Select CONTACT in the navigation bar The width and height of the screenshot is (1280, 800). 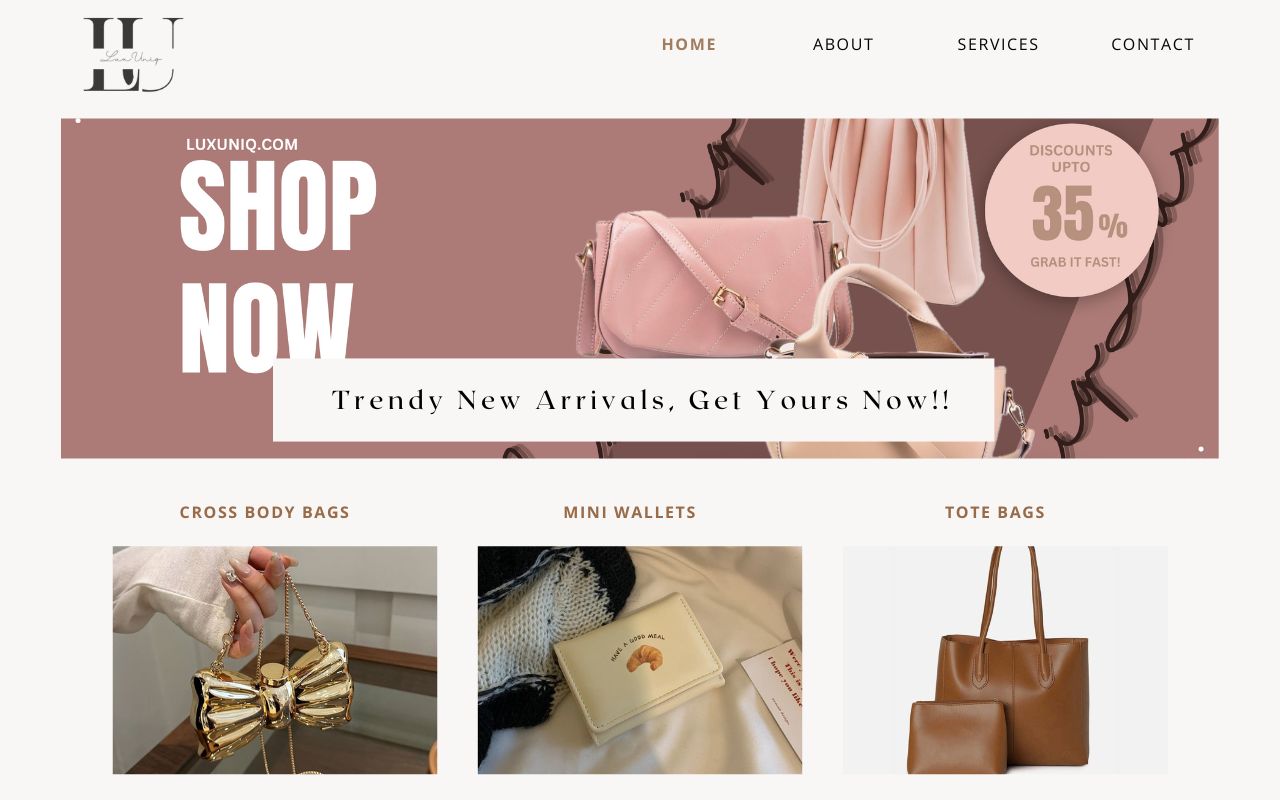(1152, 44)
